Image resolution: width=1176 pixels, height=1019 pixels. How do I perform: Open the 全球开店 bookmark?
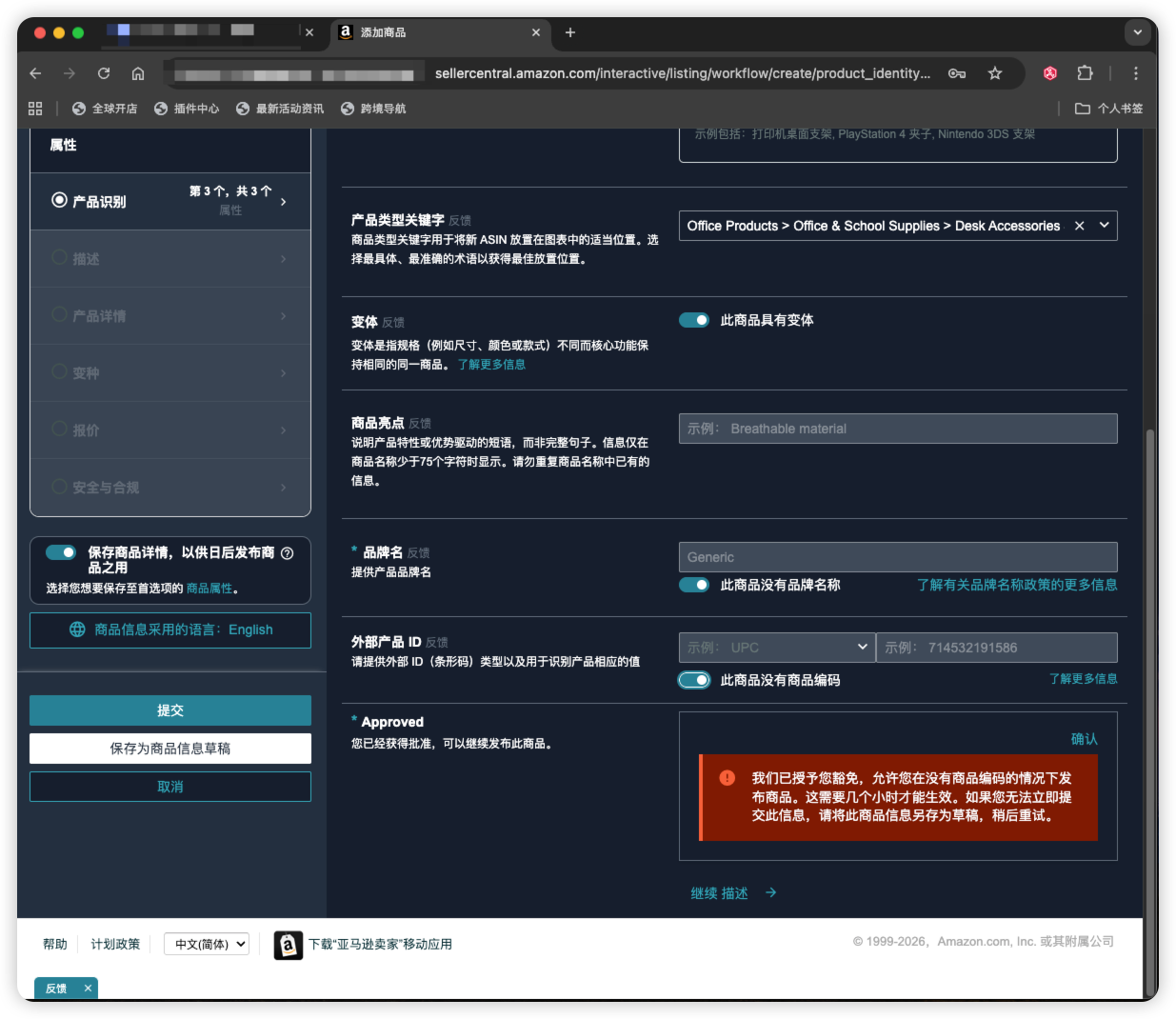105,109
